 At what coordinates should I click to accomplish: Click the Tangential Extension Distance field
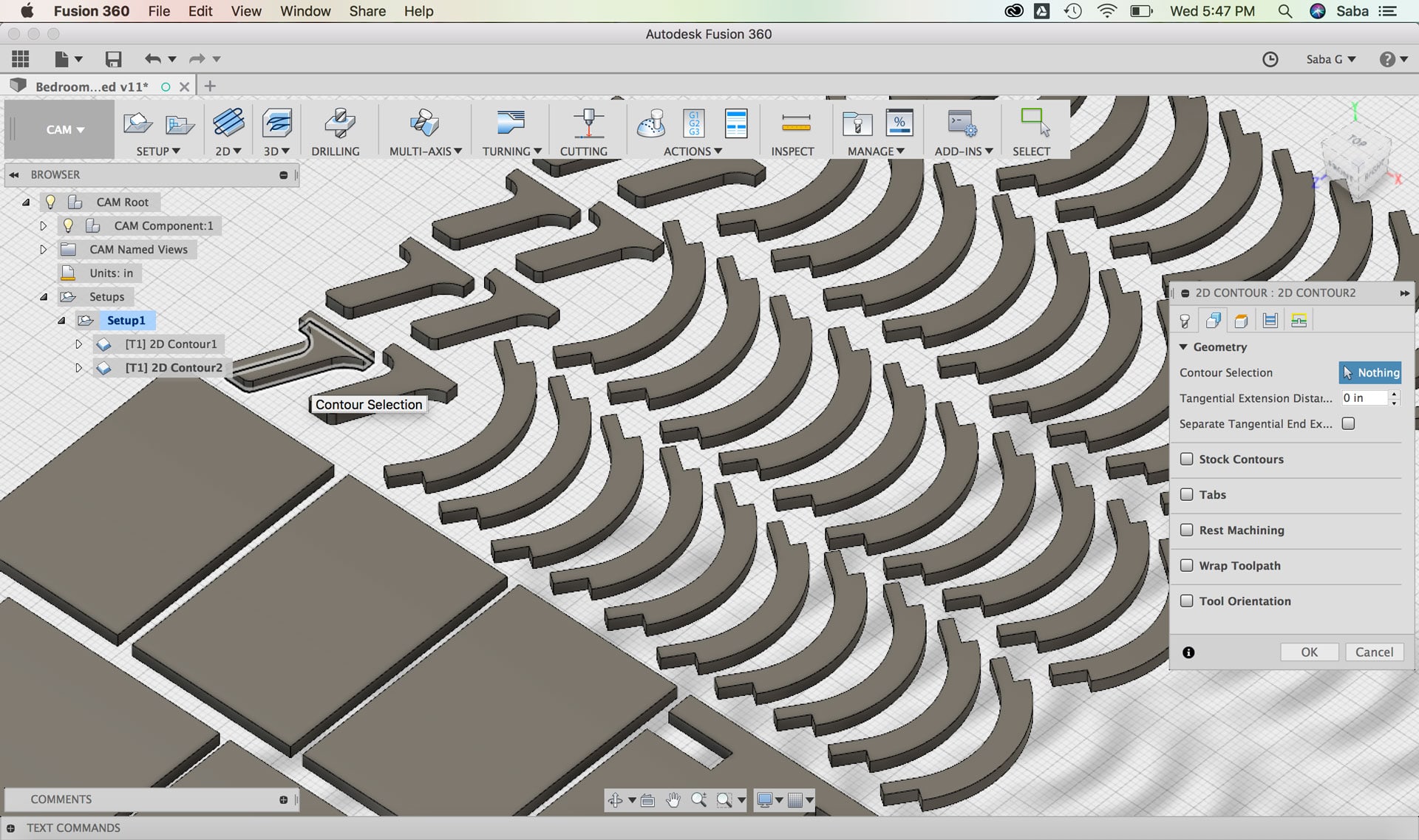(1363, 398)
